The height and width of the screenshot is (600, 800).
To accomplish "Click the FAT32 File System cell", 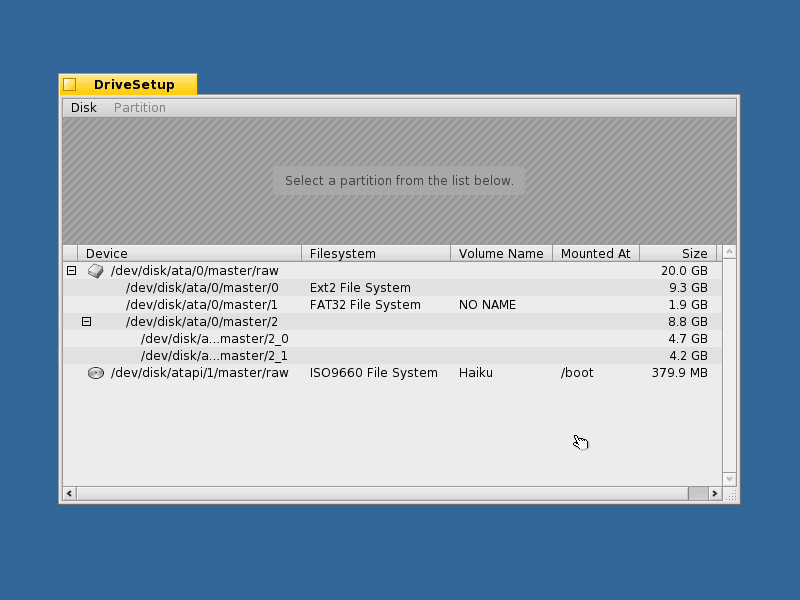I will tap(365, 305).
